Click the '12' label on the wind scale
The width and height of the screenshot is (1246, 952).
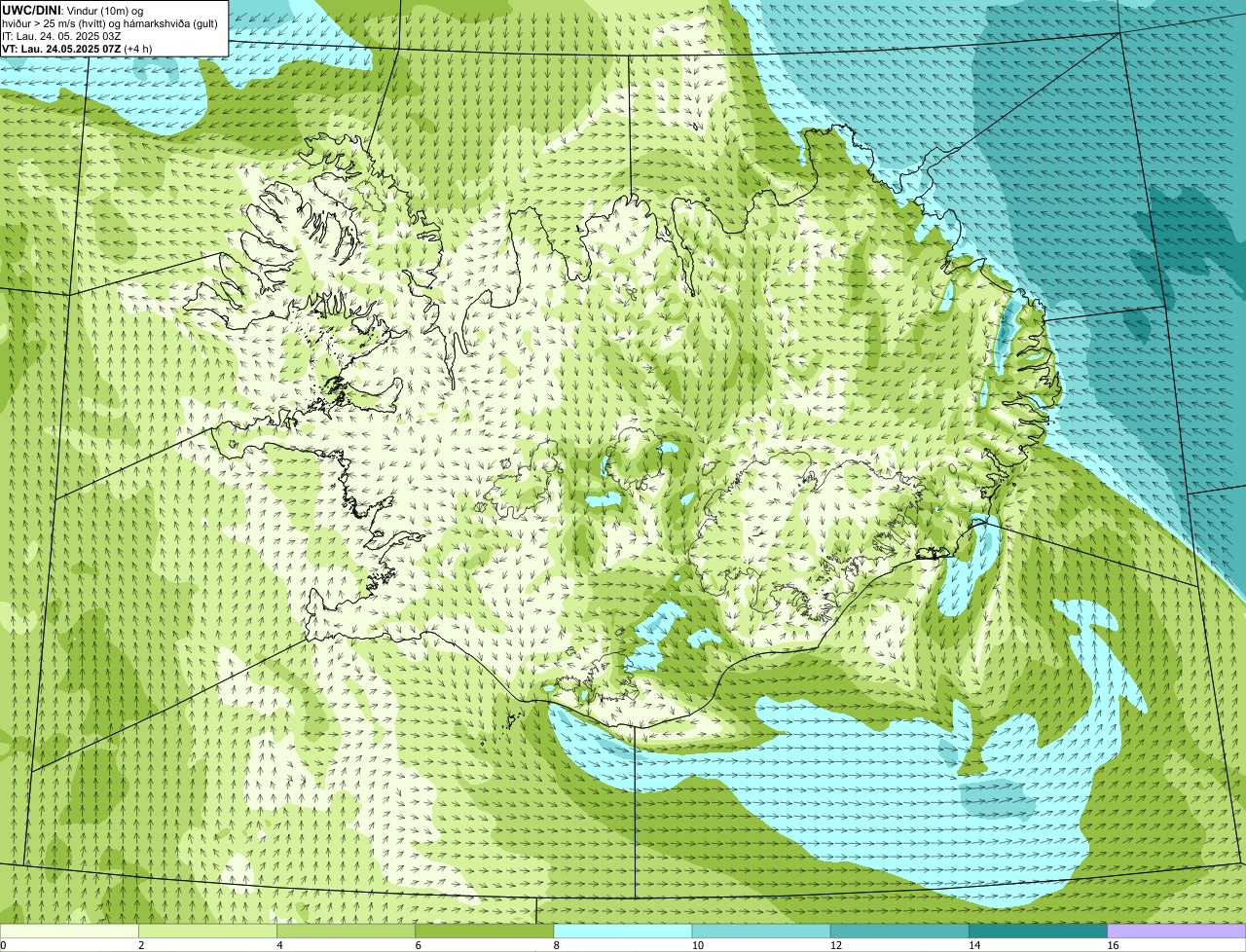[x=835, y=945]
